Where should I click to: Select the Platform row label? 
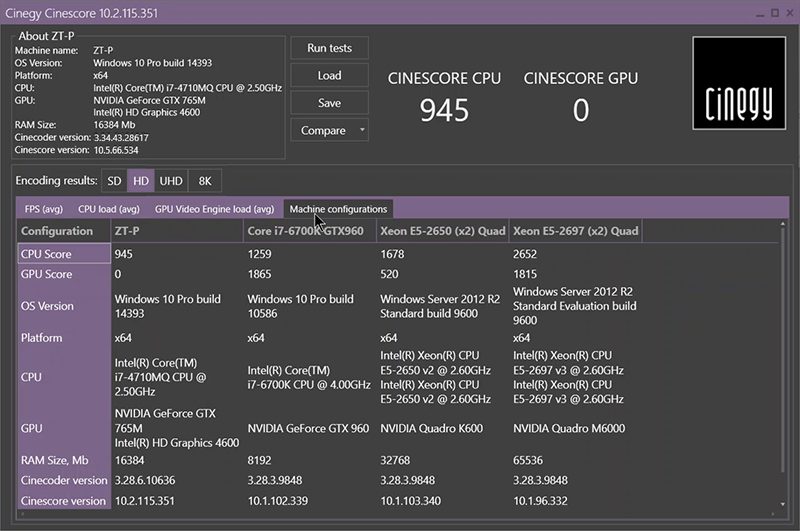(64, 338)
